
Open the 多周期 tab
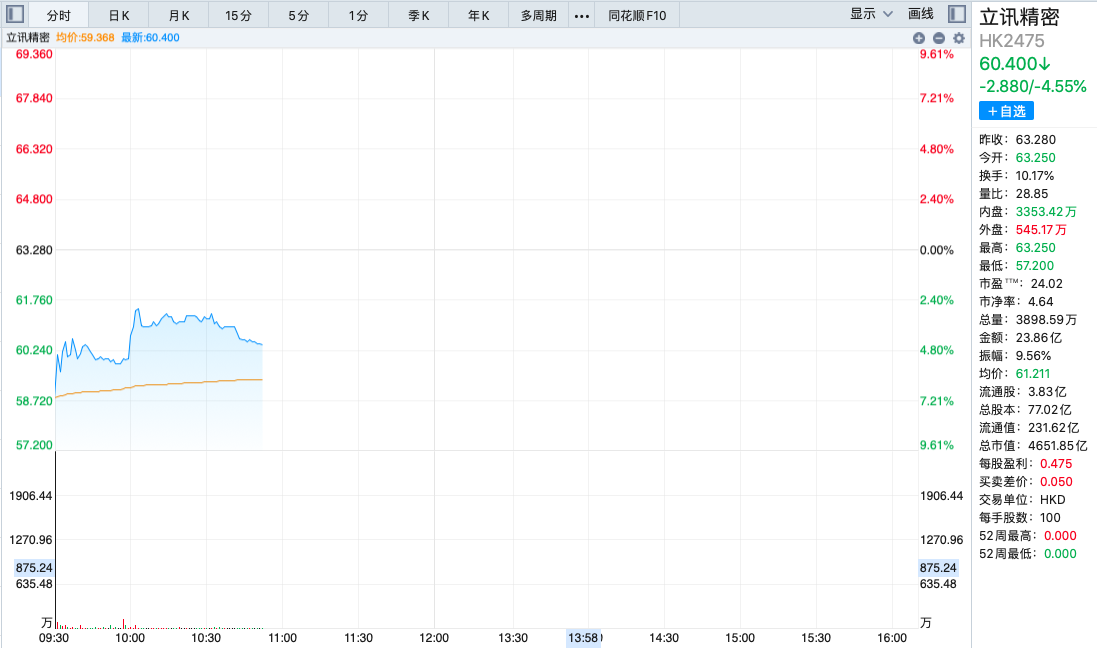coord(539,15)
